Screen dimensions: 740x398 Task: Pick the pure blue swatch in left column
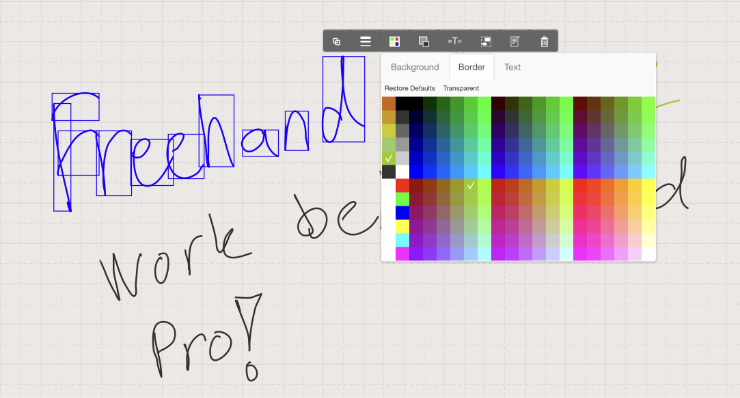pos(402,213)
